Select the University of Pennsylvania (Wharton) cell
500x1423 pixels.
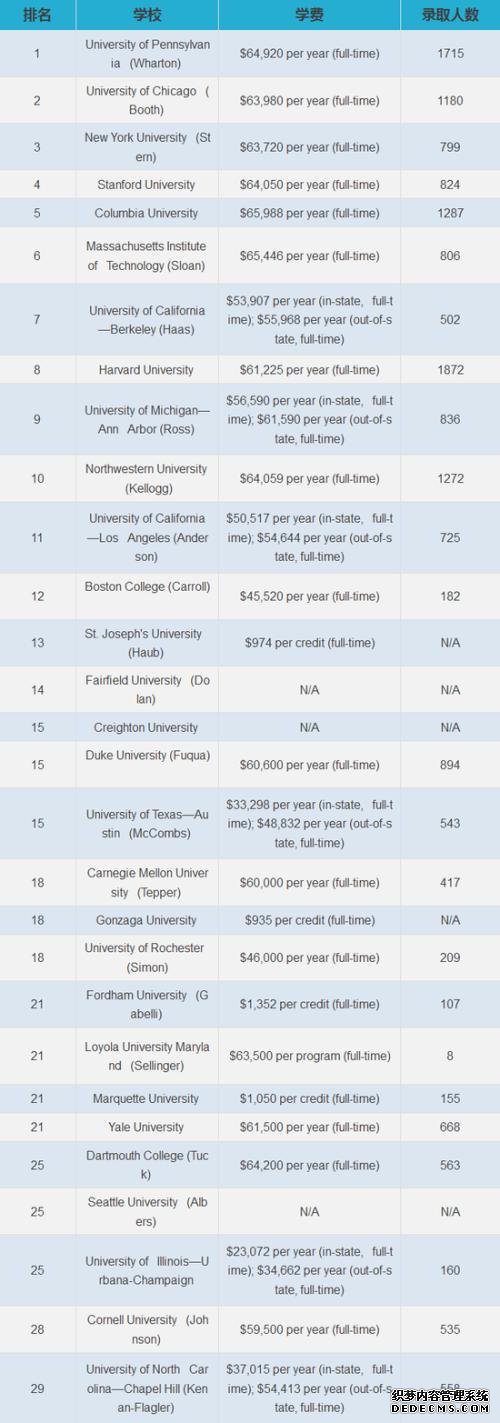(x=147, y=53)
